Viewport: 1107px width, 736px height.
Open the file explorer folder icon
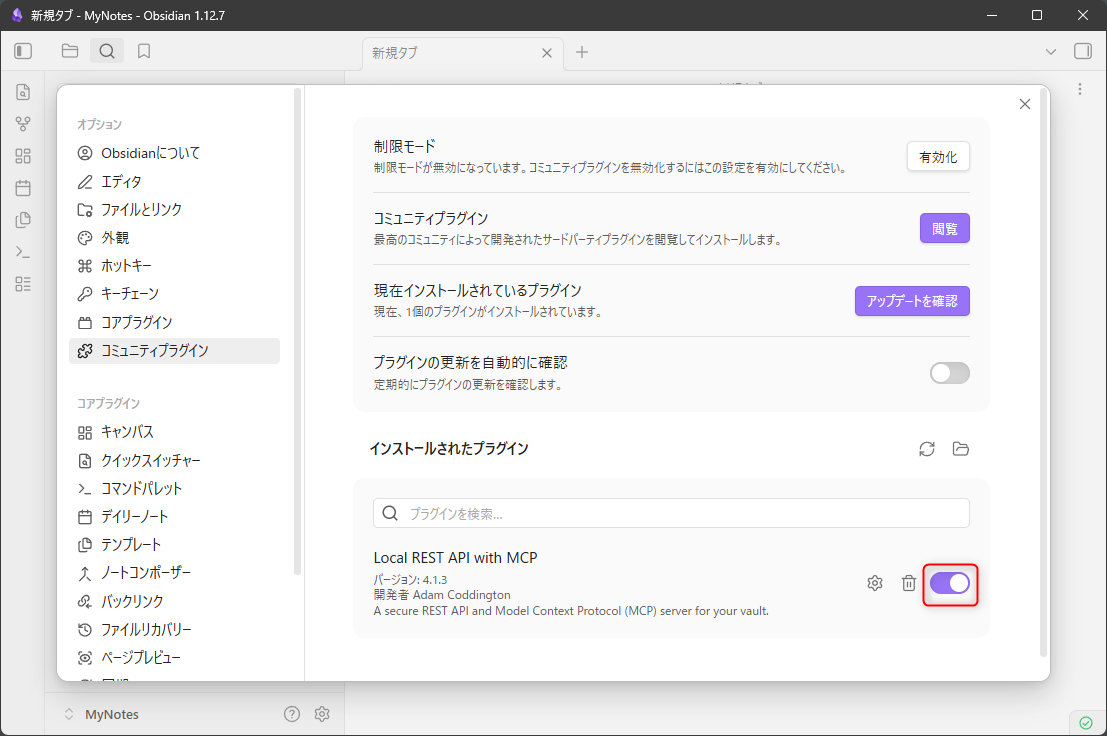70,51
